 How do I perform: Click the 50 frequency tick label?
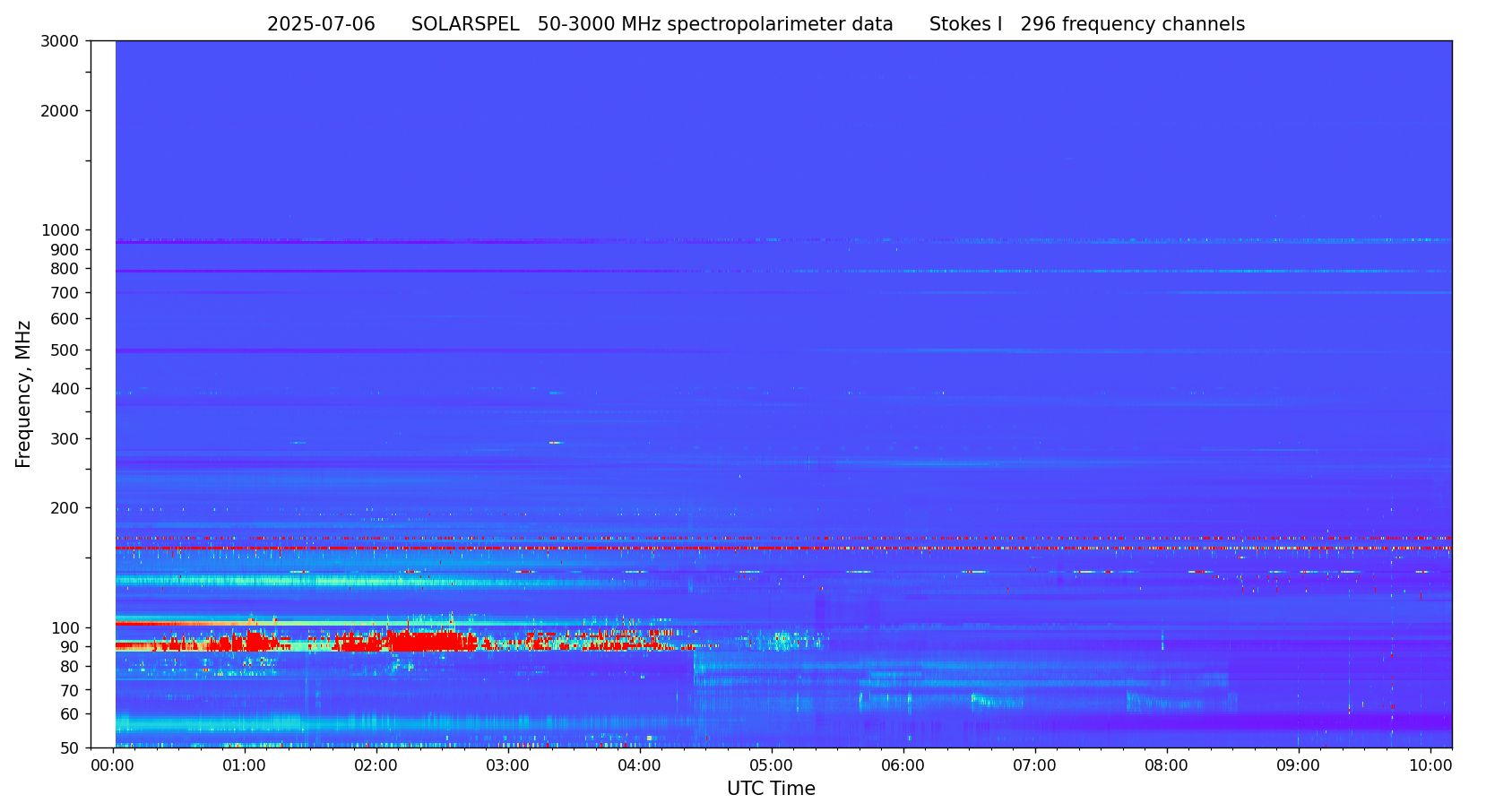pos(68,747)
